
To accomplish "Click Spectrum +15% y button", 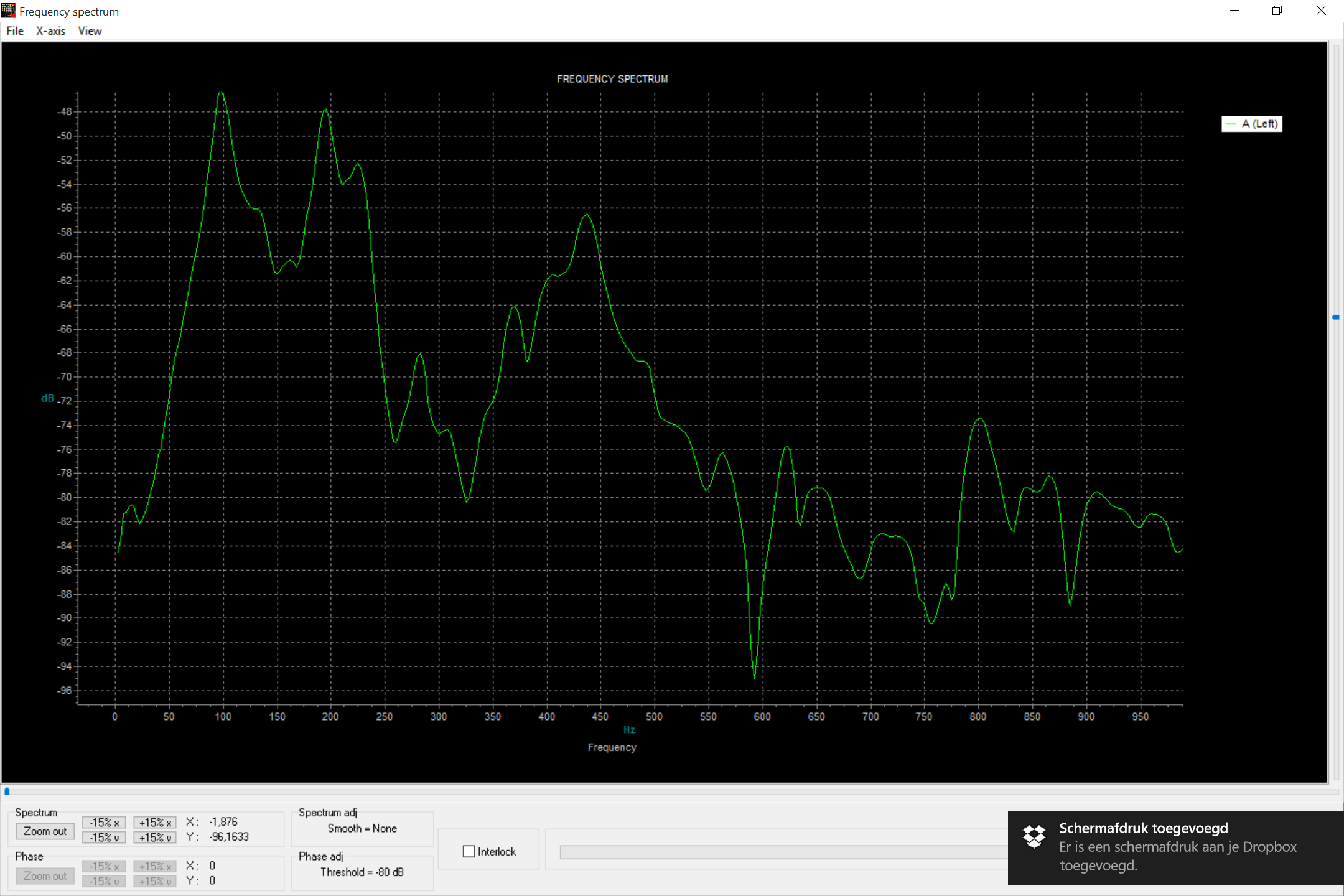I will 155,838.
